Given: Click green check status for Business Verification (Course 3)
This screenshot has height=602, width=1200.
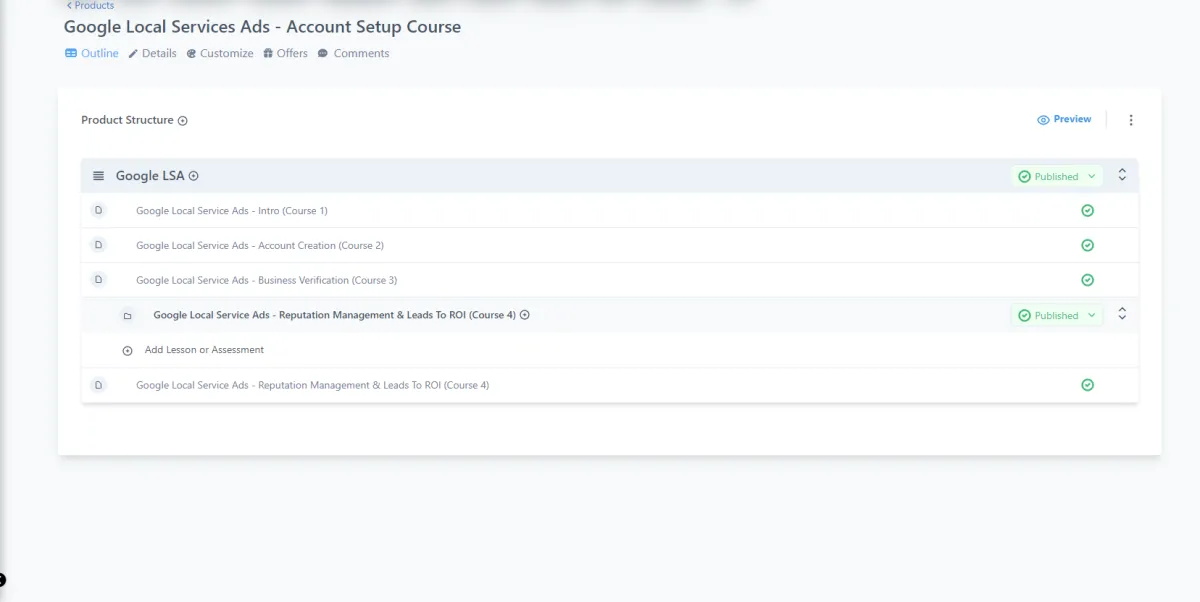Looking at the screenshot, I should 1087,280.
